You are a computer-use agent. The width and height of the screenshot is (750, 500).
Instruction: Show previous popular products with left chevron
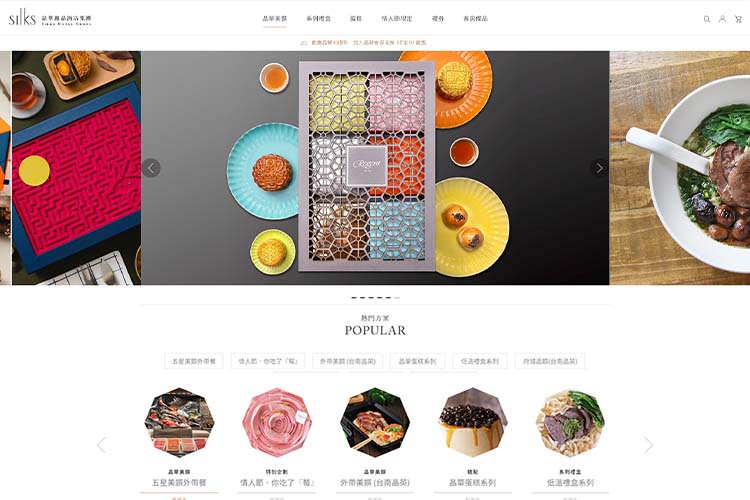[x=101, y=445]
